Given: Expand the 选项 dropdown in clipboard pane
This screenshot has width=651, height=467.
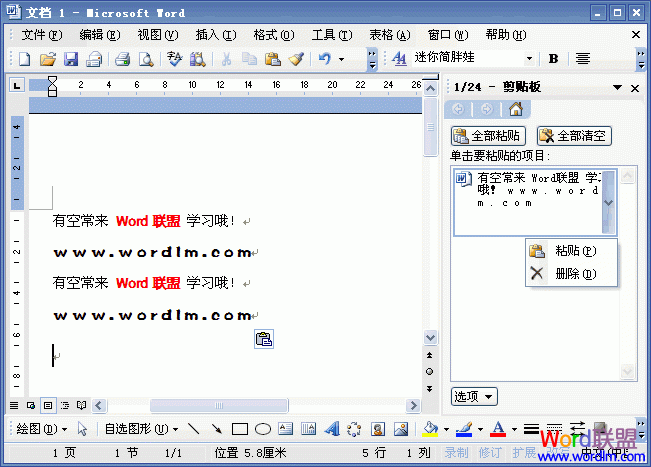Looking at the screenshot, I should click(x=474, y=396).
